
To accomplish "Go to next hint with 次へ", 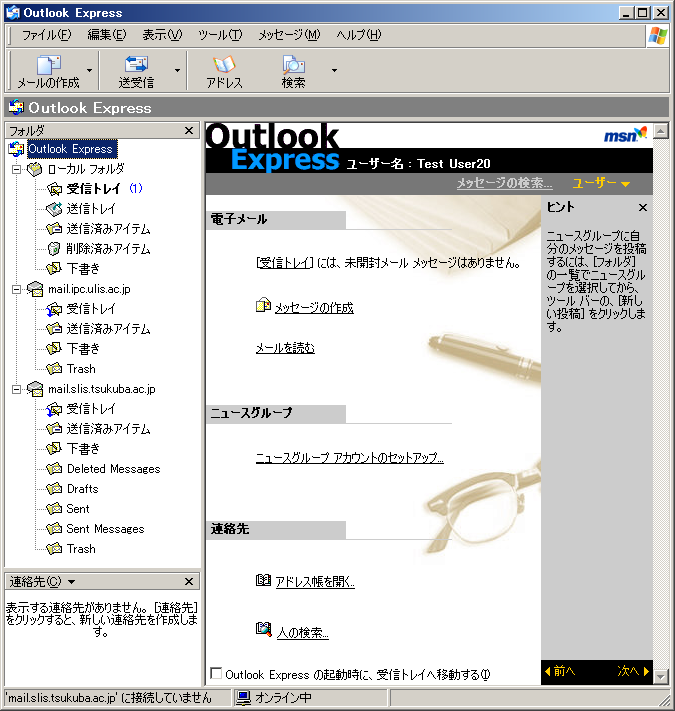I will click(633, 671).
